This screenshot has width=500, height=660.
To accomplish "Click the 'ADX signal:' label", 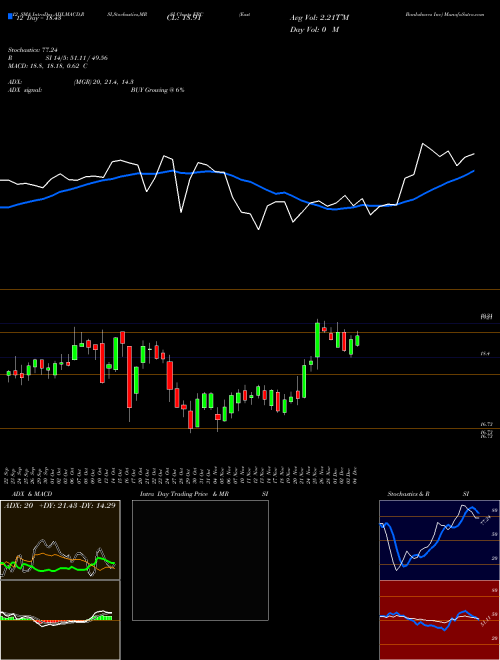I will [x=24, y=90].
